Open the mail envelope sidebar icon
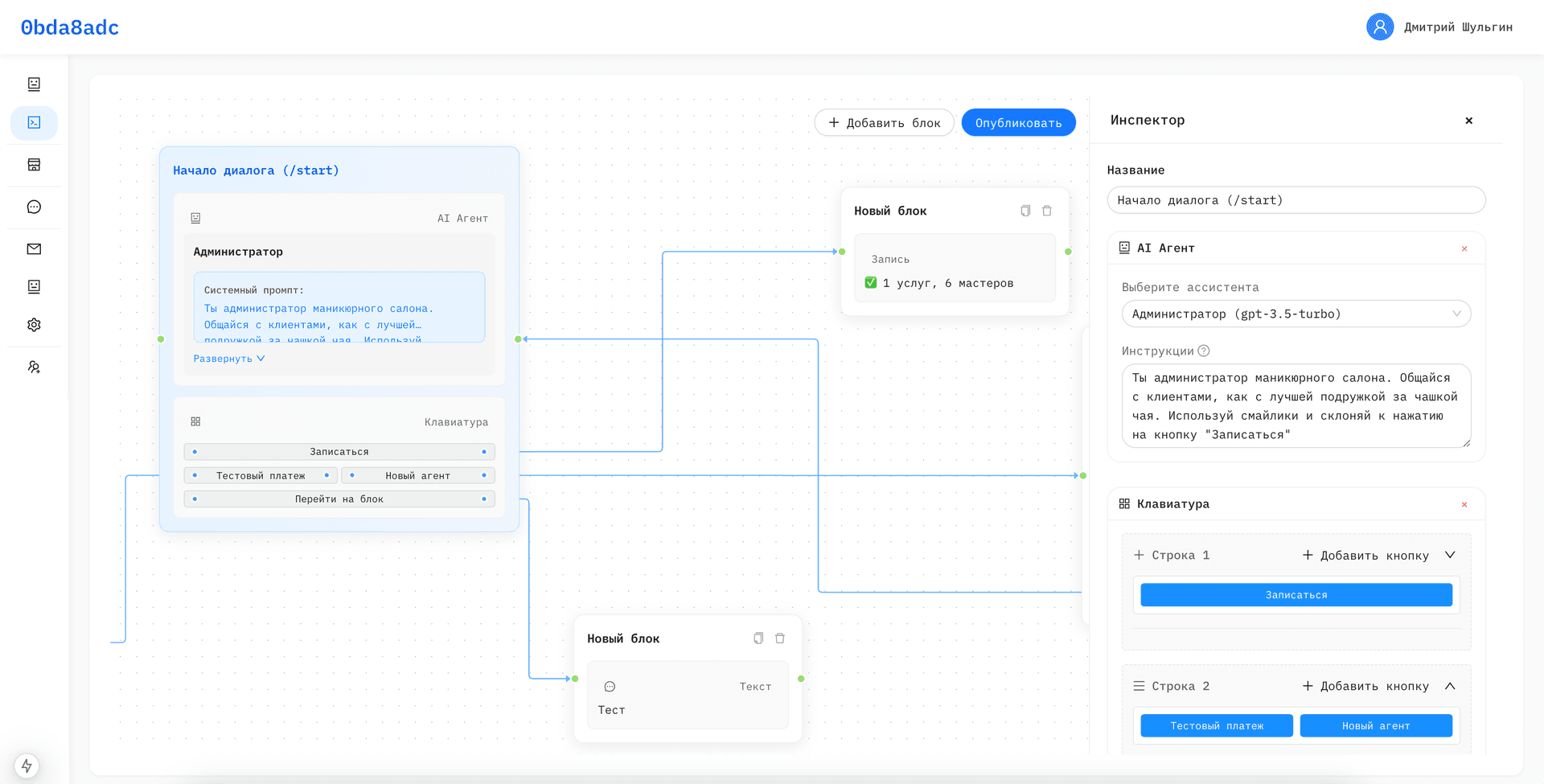Screen dimensions: 1544x784 click(34, 248)
